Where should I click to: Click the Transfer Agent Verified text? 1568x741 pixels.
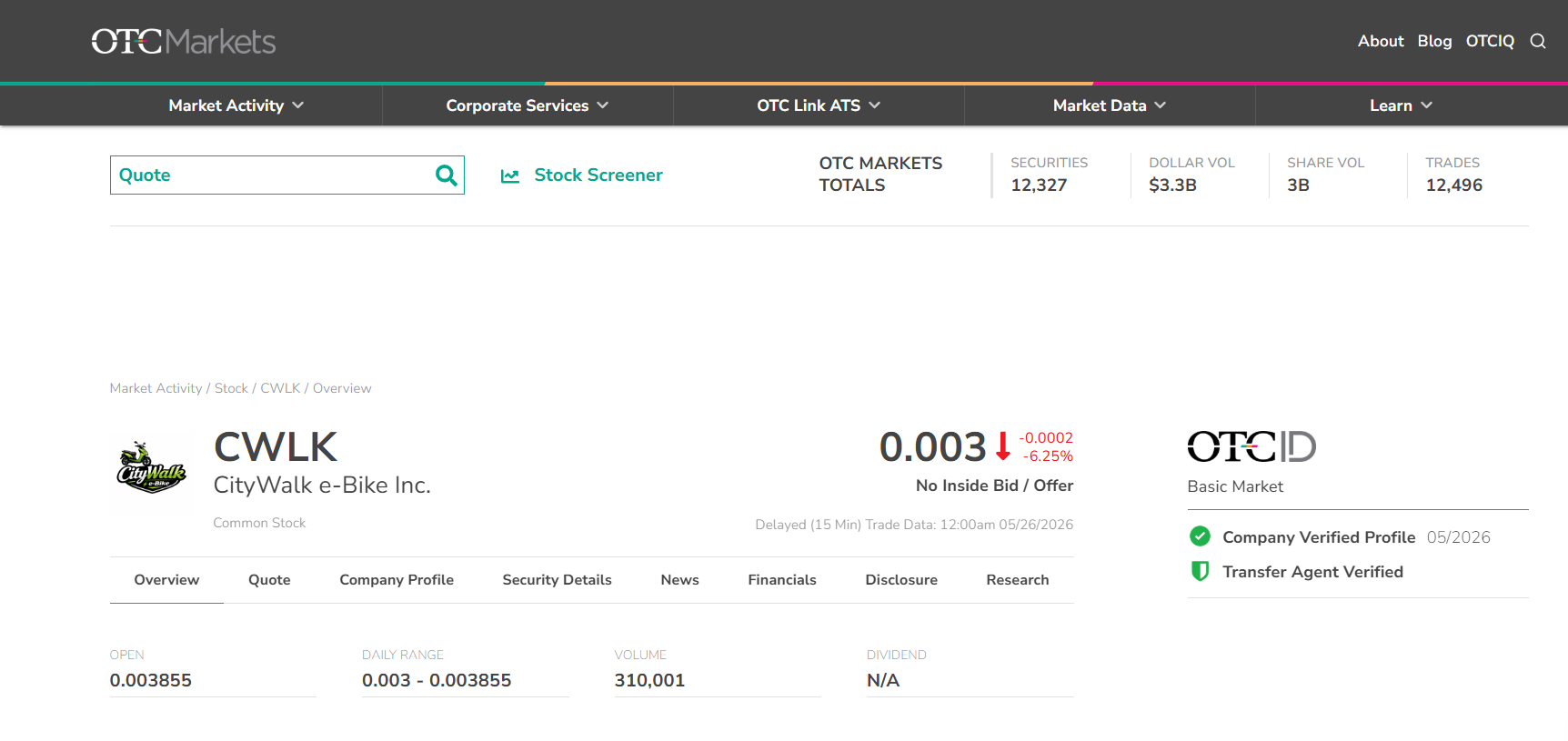point(1312,572)
